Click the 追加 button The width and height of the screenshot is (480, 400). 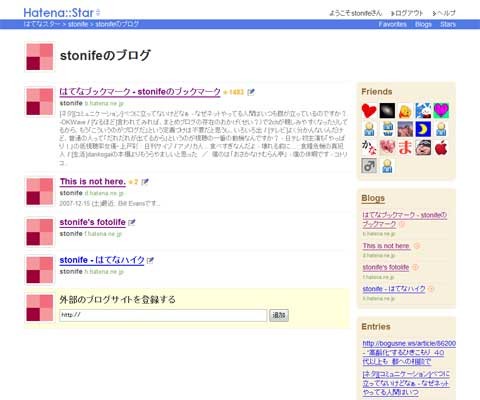click(x=279, y=315)
